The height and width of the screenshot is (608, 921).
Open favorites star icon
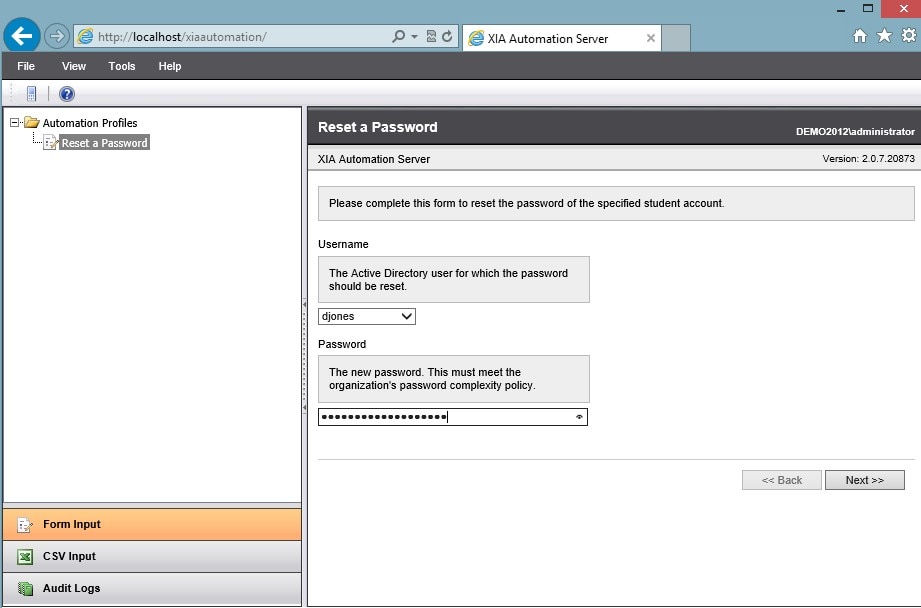pos(884,36)
